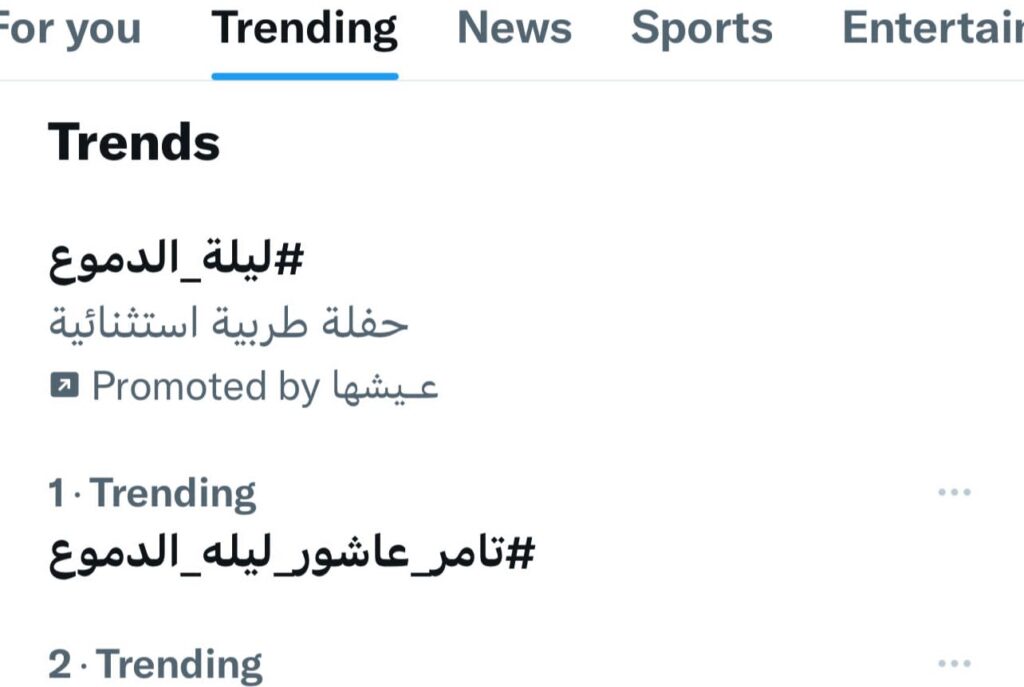Open the promoted hashtag #ليلة_الدموع
Image resolution: width=1024 pixels, height=687 pixels.
click(x=176, y=262)
